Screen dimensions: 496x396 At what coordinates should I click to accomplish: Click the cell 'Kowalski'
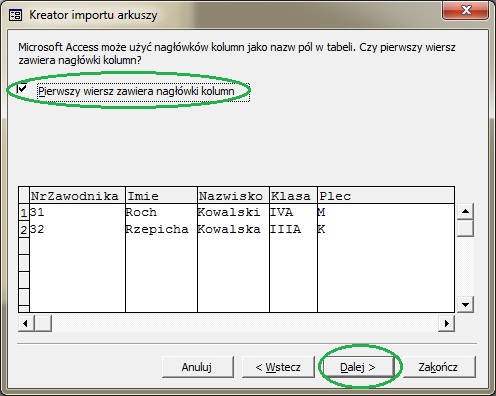(x=233, y=212)
